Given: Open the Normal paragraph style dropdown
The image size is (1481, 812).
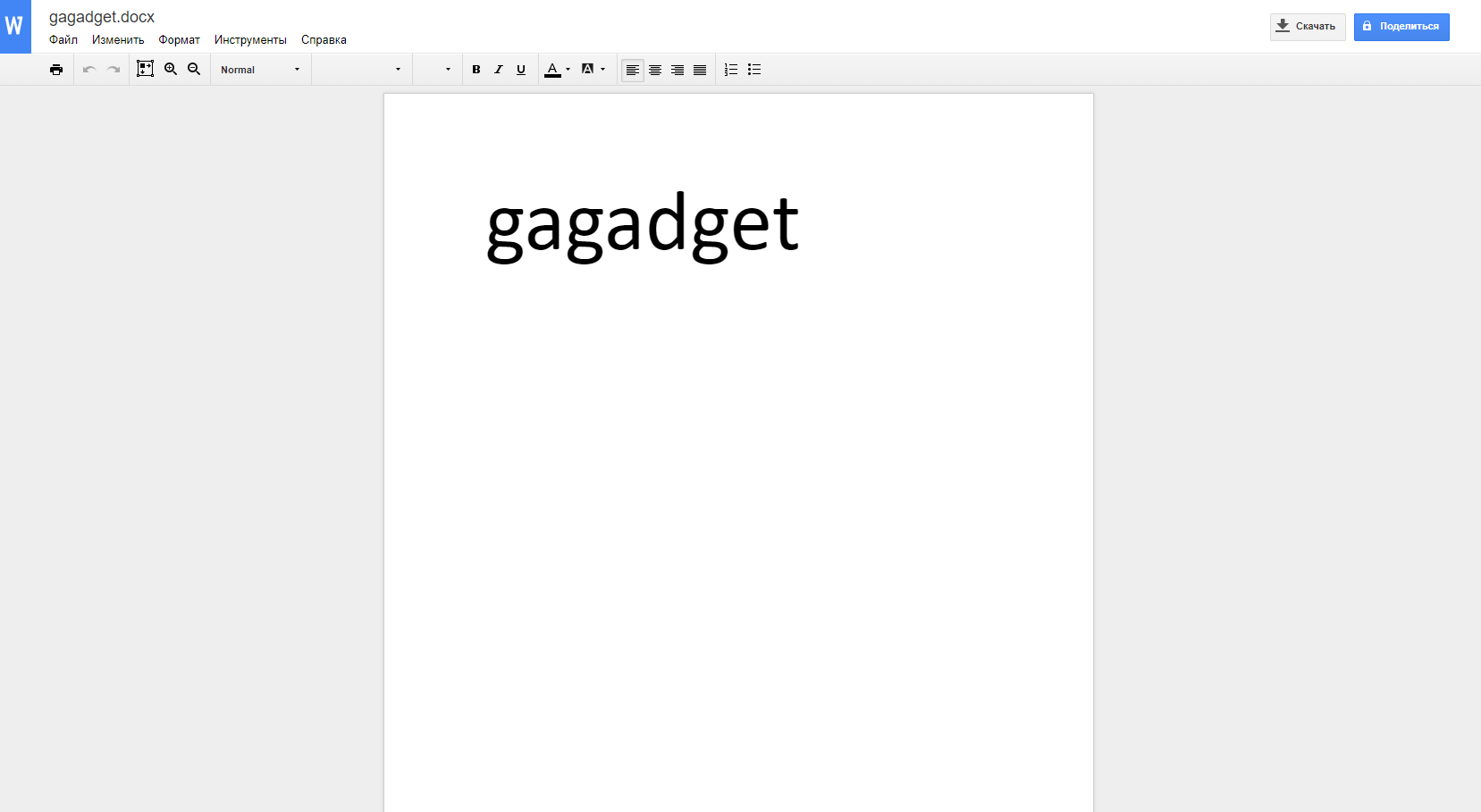Looking at the screenshot, I should [x=260, y=70].
